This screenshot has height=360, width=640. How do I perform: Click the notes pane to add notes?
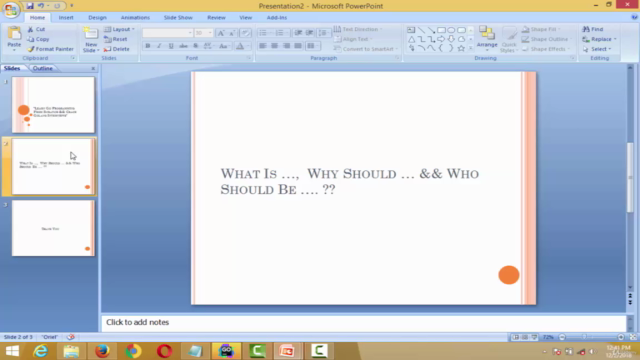[363, 322]
